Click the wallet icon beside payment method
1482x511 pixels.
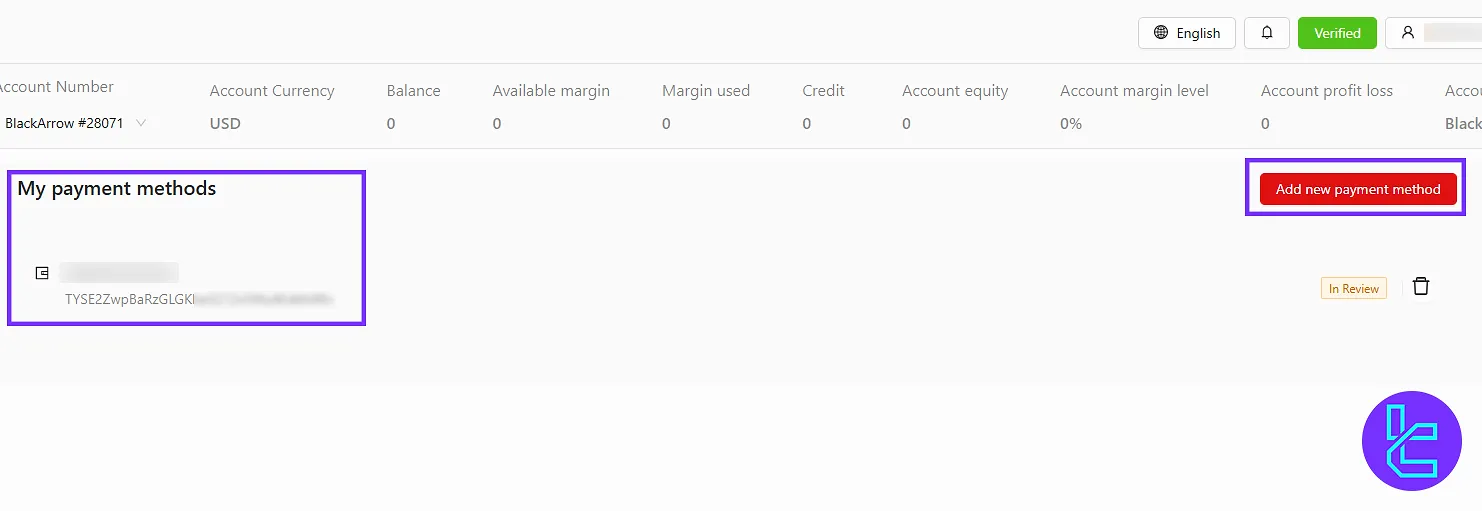click(x=42, y=273)
